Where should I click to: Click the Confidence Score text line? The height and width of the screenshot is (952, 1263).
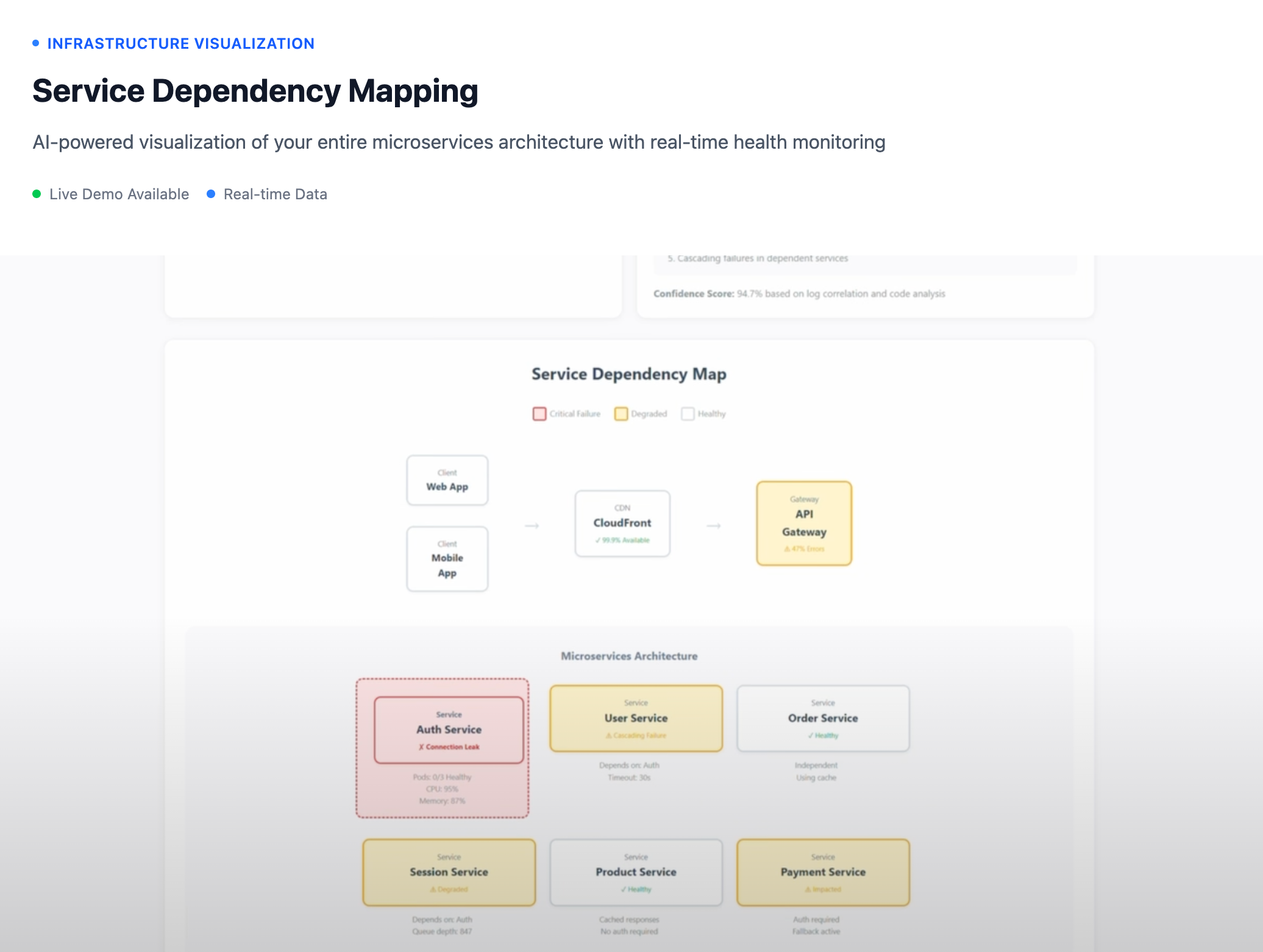point(799,294)
